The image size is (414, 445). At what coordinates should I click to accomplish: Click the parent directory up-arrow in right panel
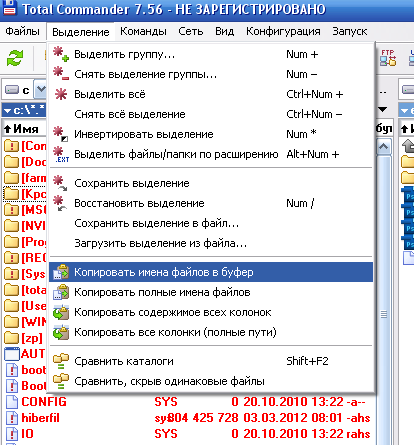point(408,146)
